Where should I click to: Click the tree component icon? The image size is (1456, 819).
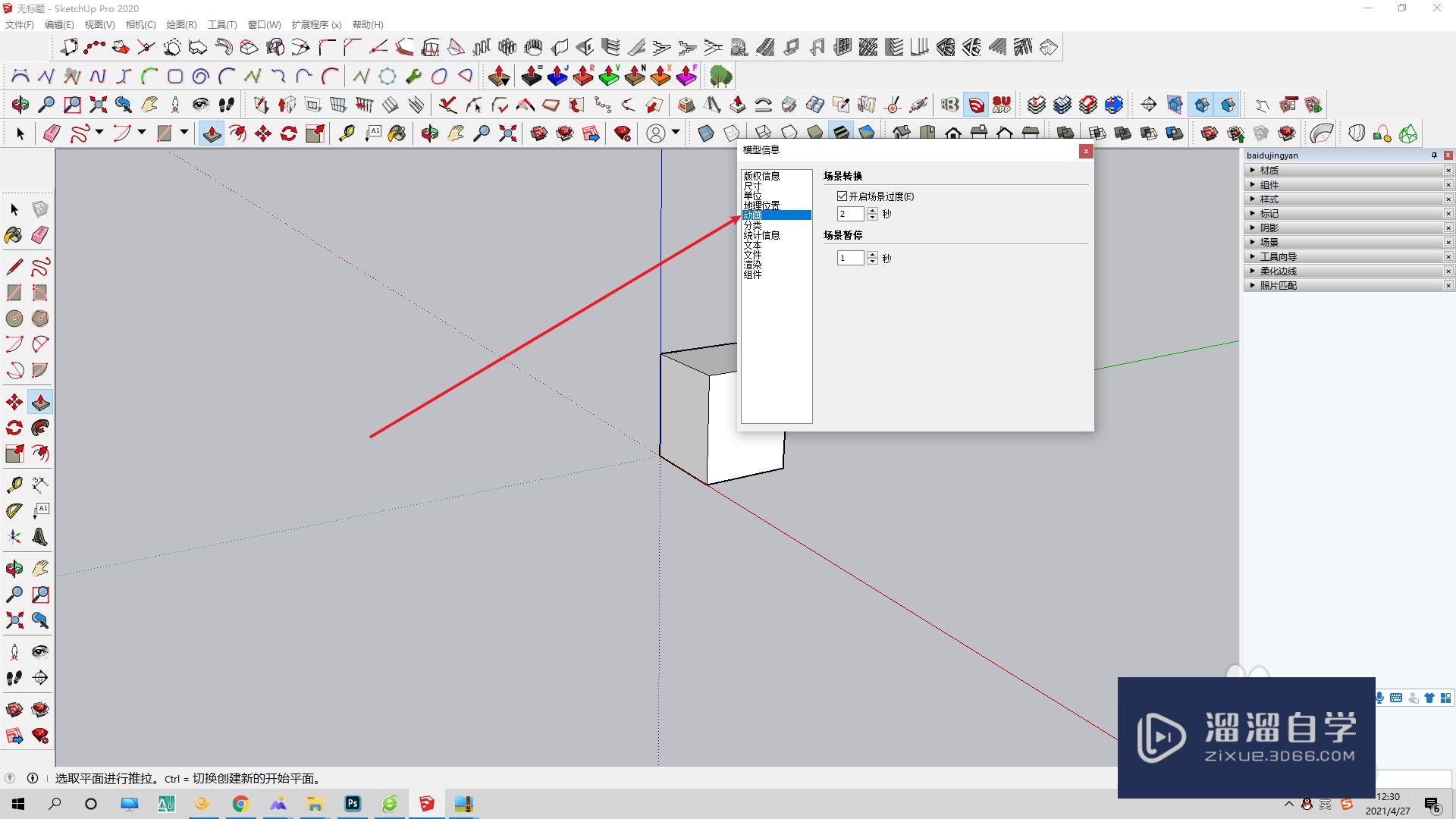(x=720, y=76)
